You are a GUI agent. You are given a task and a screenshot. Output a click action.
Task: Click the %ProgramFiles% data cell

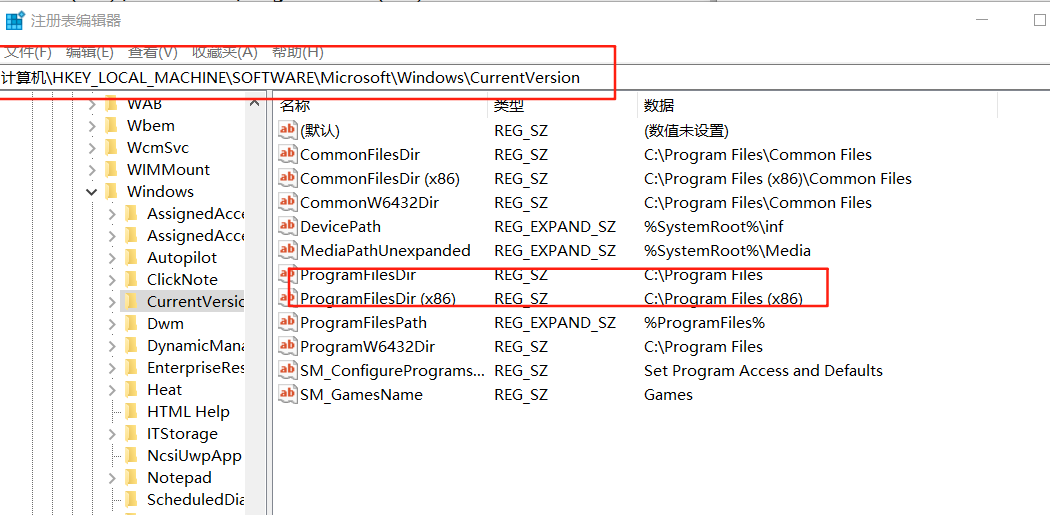[704, 323]
